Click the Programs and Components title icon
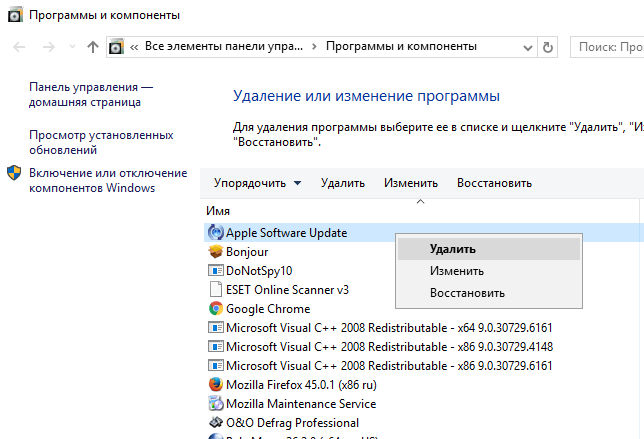 point(15,16)
